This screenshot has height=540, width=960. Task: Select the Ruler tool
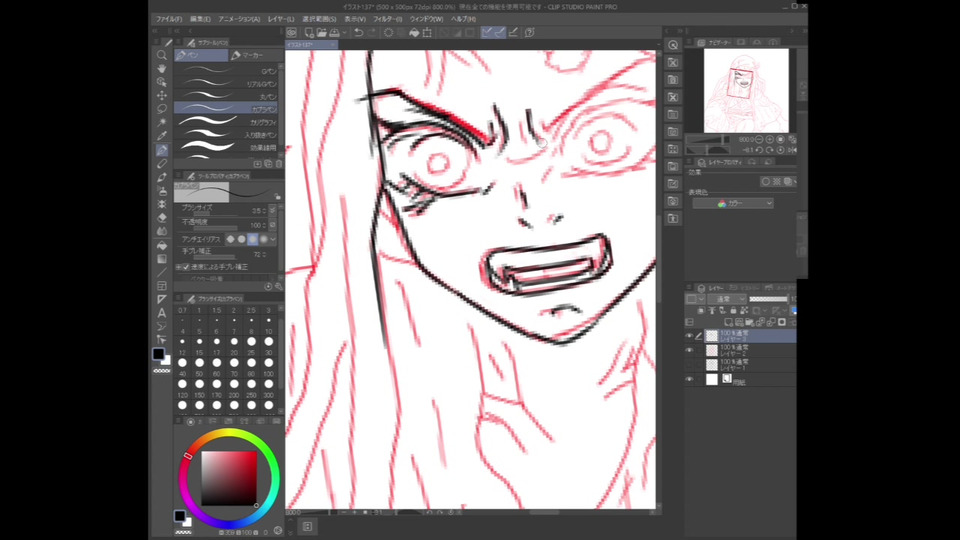point(162,299)
